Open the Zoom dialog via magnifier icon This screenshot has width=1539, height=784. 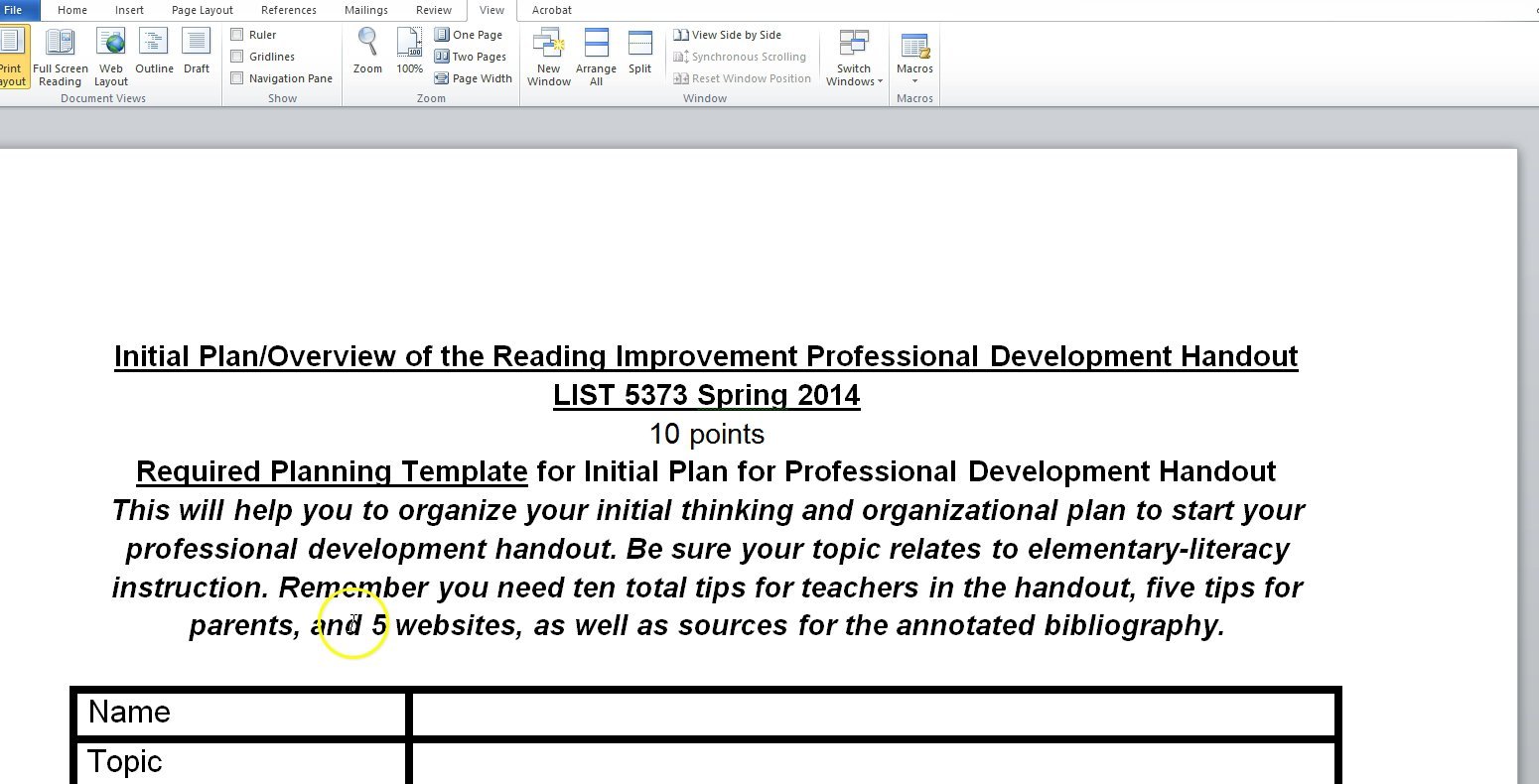point(366,50)
